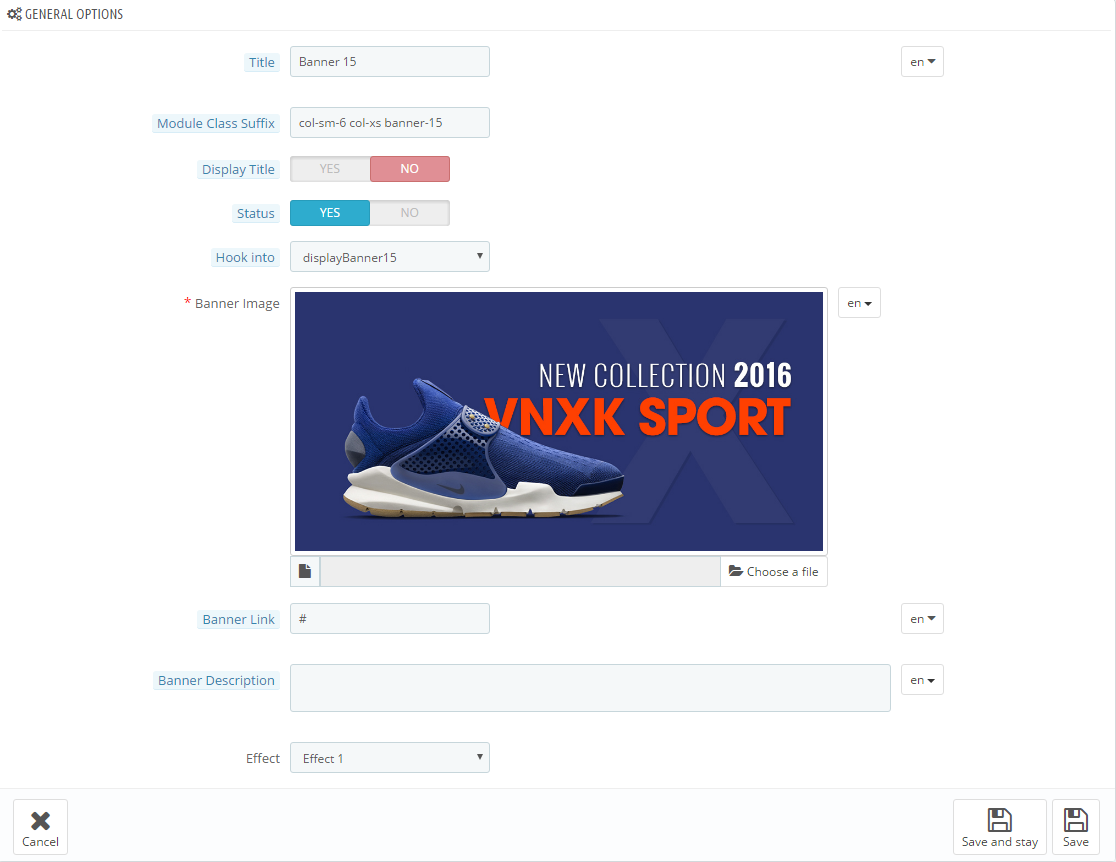Click the Save floppy disk icon

(1075, 820)
